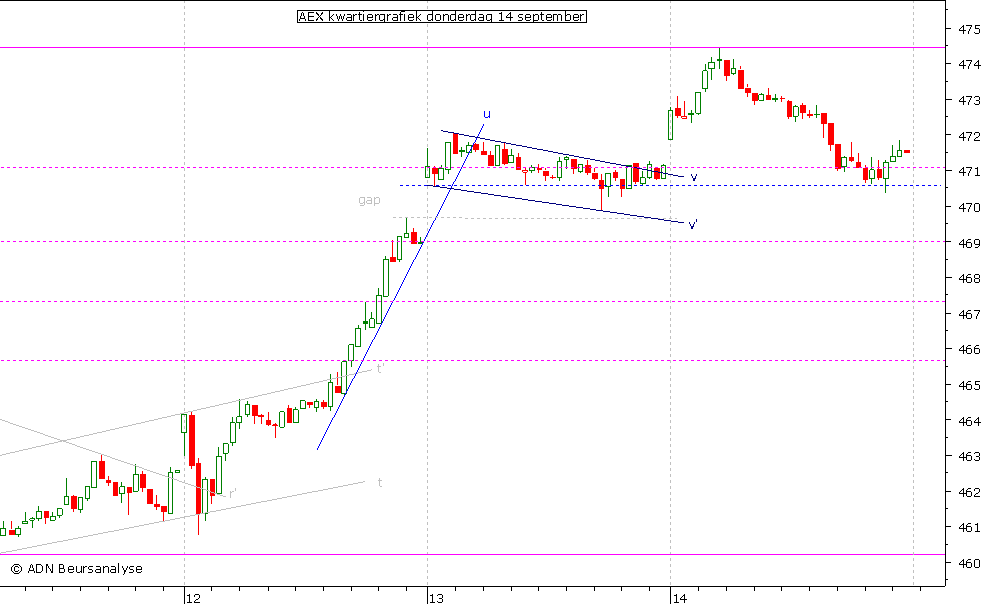Viewport: 983px width, 604px height.
Task: Click the grey label t' near 465
Action: tap(380, 369)
